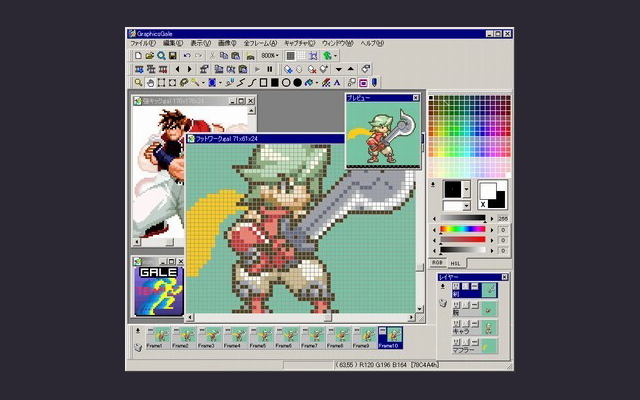Click the Copy icon in main toolbar
Viewport: 640px width, 400px height.
click(x=224, y=56)
